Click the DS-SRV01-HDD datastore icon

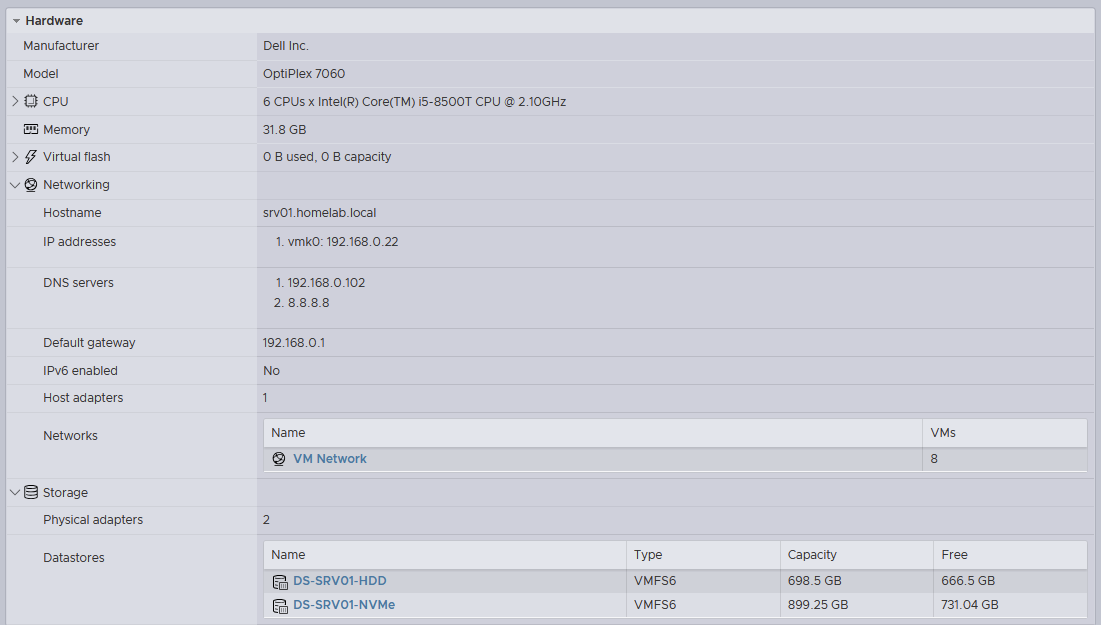280,582
